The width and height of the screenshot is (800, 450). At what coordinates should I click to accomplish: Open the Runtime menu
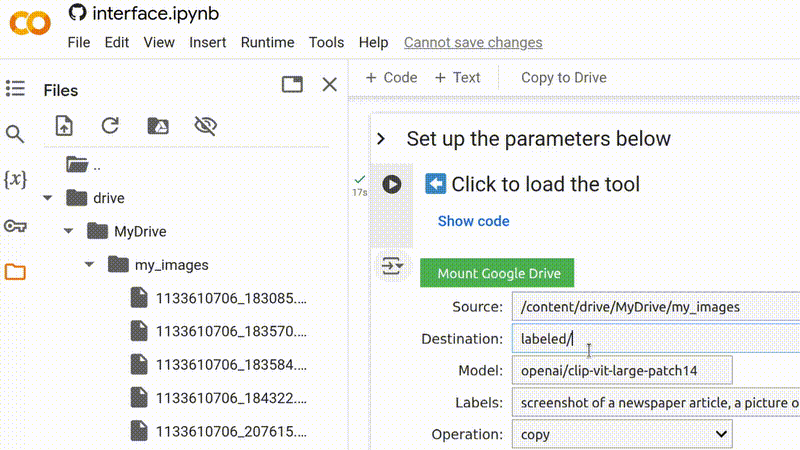pos(267,42)
